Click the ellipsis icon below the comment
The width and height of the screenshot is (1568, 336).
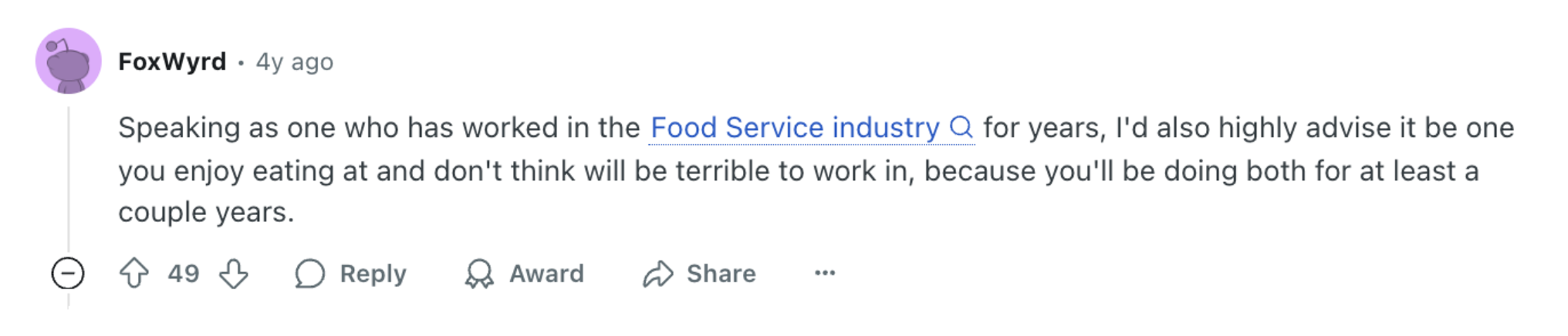point(825,273)
